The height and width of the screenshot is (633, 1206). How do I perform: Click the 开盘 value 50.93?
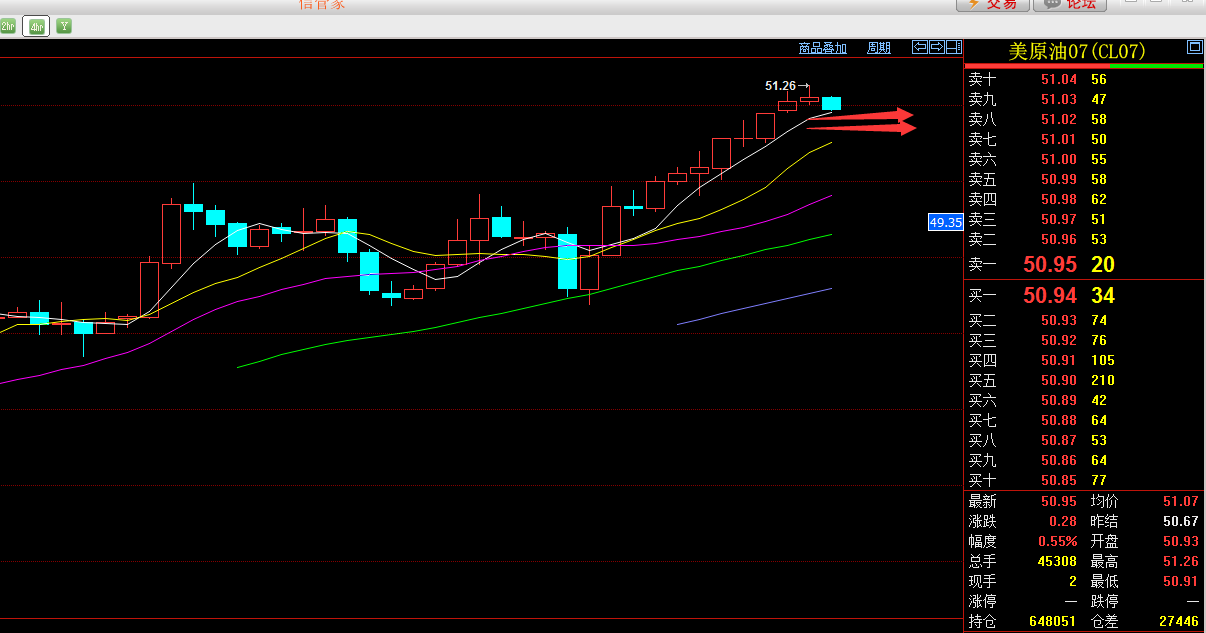1180,541
